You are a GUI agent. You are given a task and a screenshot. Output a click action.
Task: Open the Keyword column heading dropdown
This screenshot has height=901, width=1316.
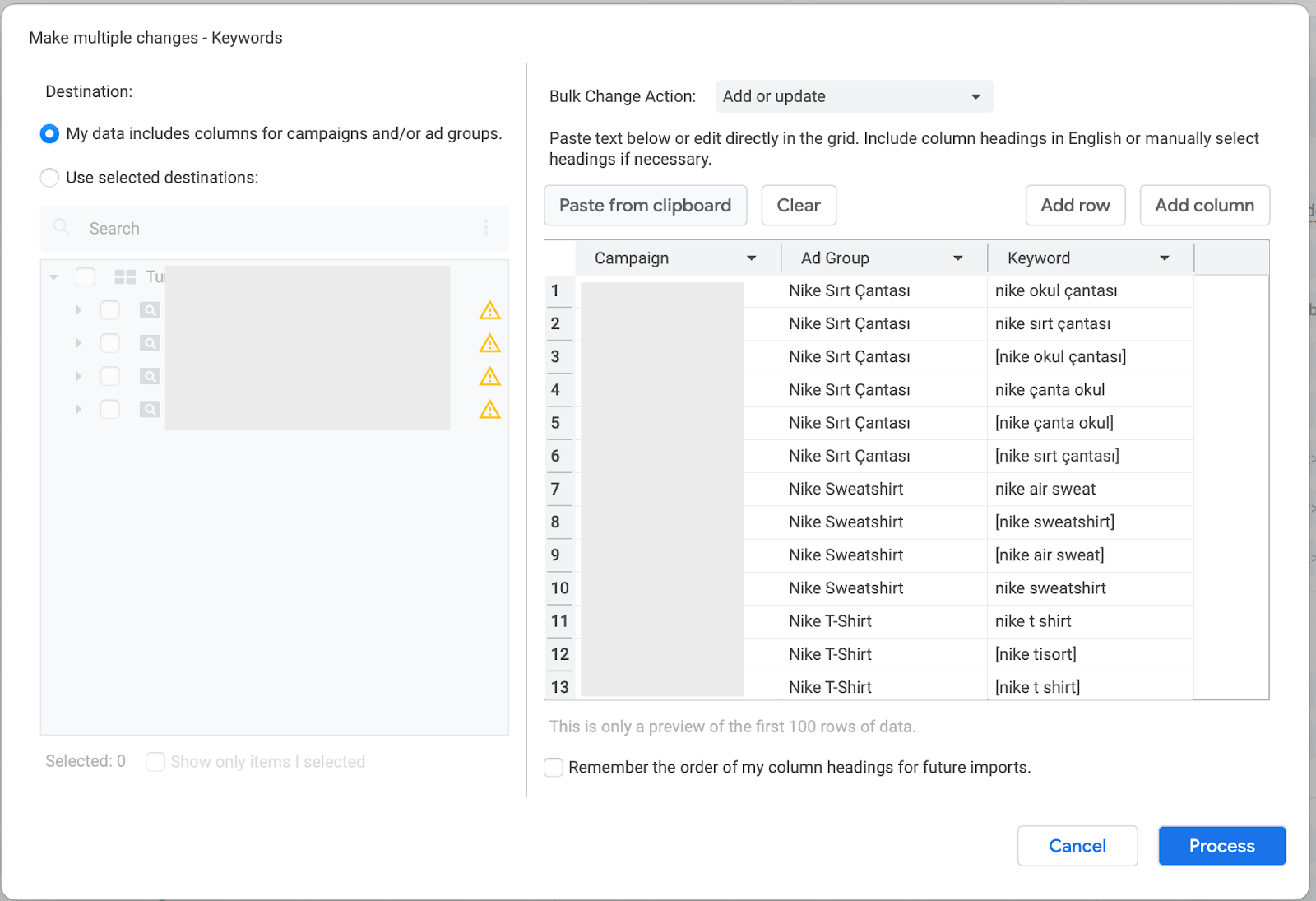[x=1164, y=258]
